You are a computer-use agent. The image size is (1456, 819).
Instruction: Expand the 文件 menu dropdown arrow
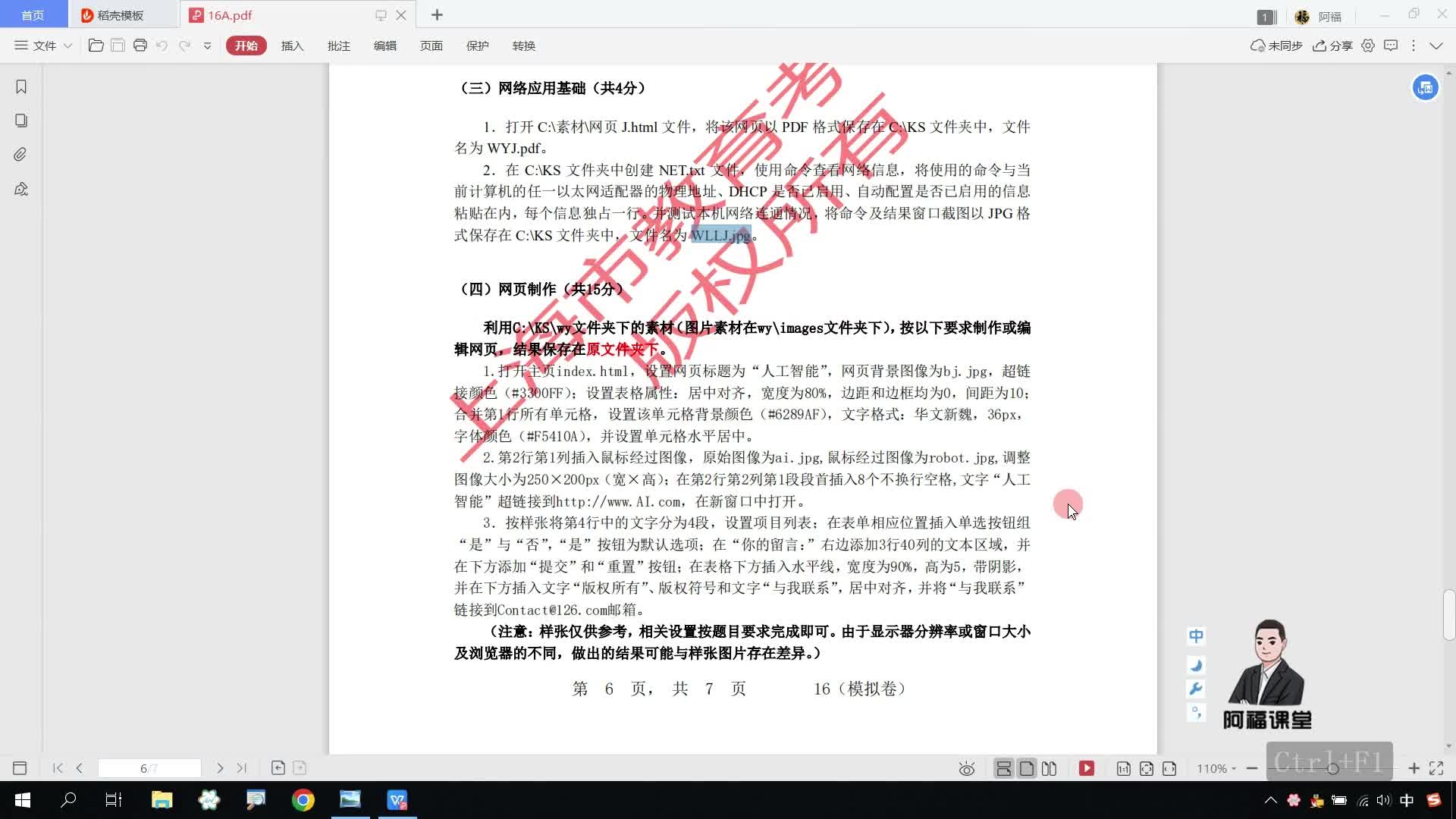67,45
